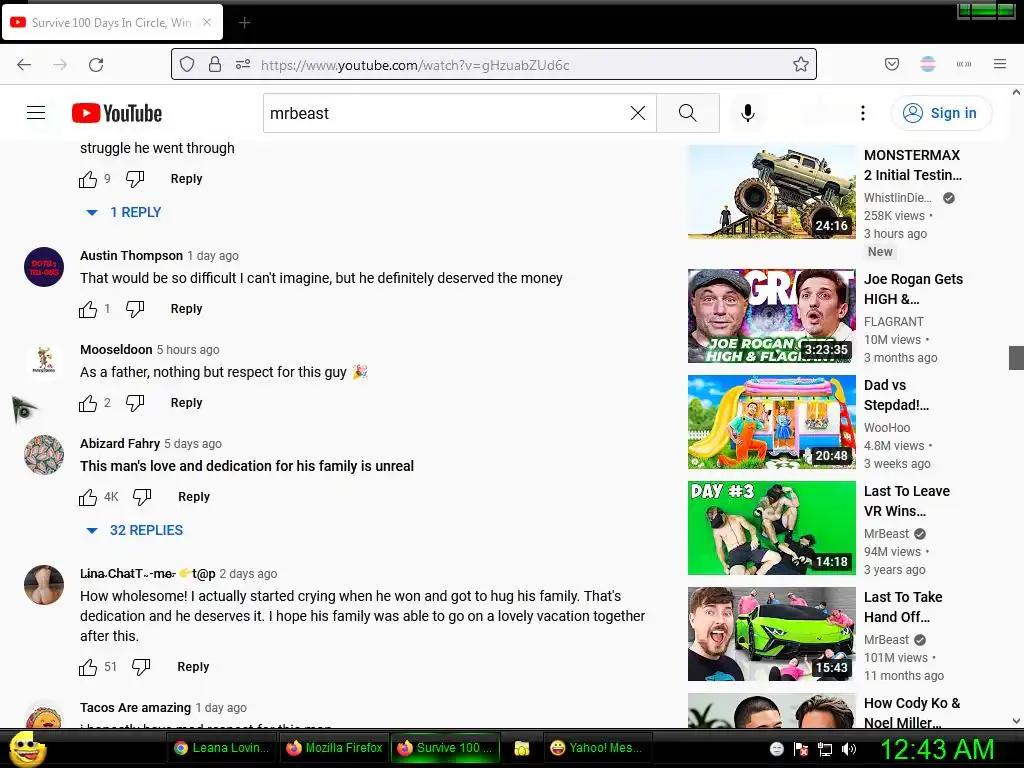The height and width of the screenshot is (768, 1024).
Task: Reload the page with the refresh icon
Action: point(96,65)
